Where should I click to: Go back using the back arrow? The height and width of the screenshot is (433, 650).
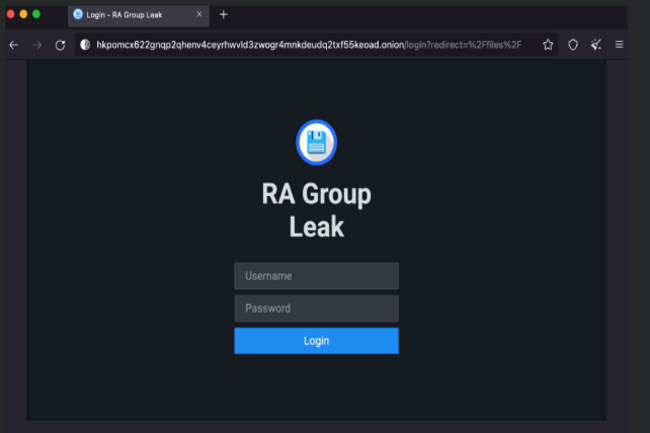click(14, 45)
